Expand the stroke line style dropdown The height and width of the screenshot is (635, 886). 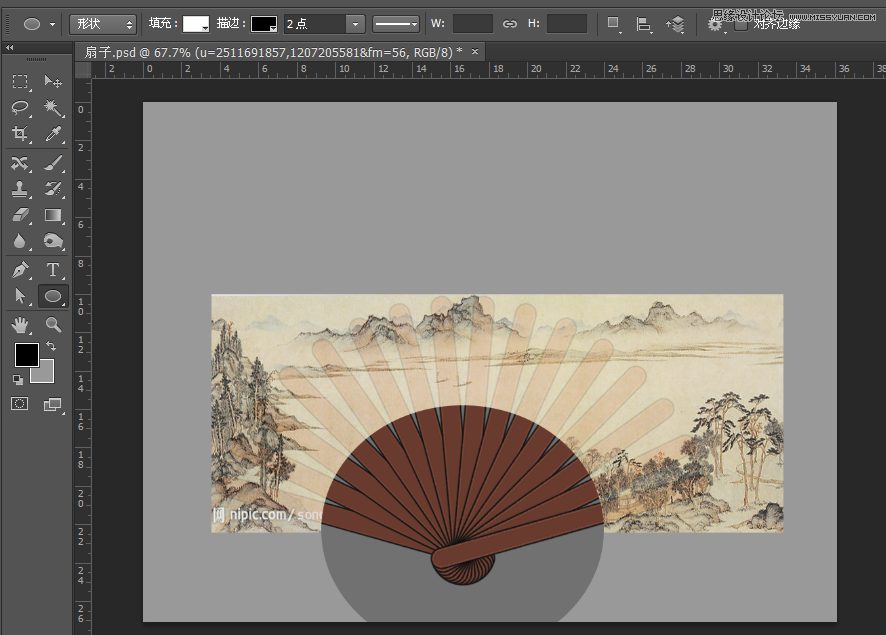tap(396, 24)
